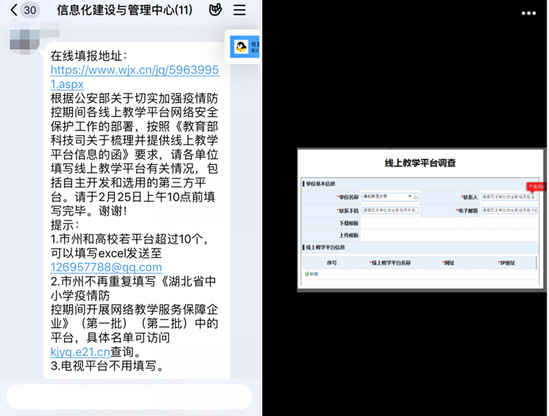Tap the rock-hand gesture icon in header
Viewport: 549px width, 416px height.
coord(215,9)
